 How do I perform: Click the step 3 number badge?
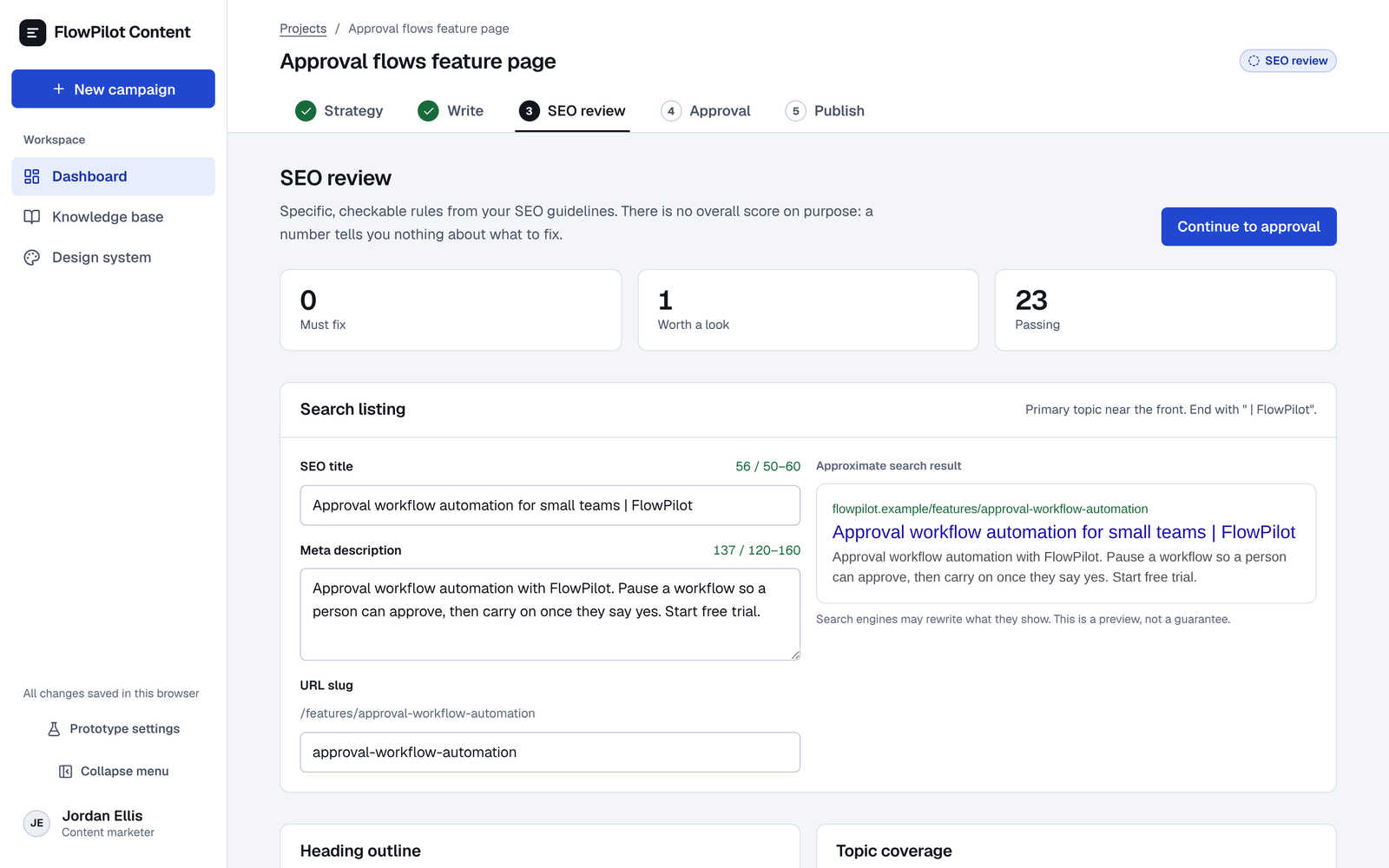pos(529,111)
